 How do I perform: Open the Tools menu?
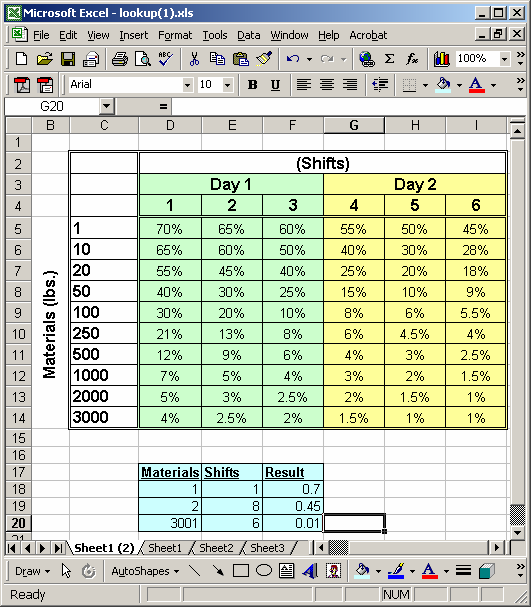[x=215, y=35]
